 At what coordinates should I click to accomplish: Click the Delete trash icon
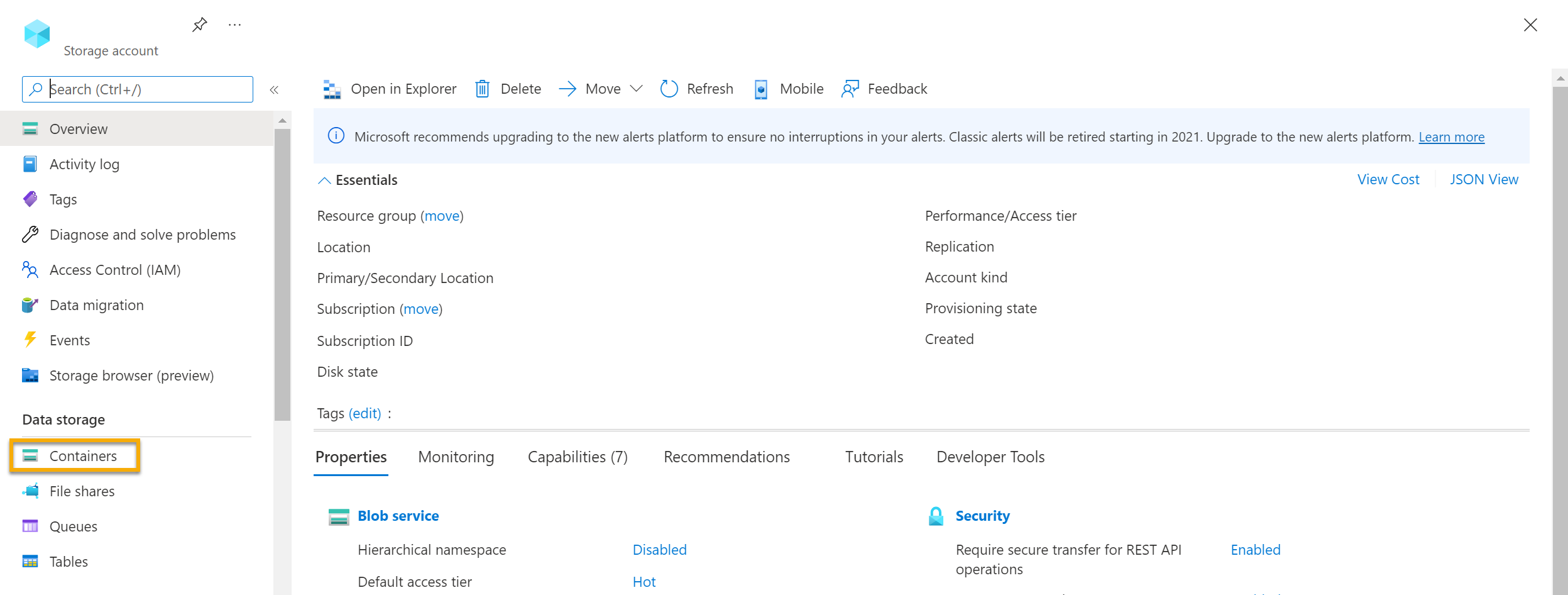coord(482,89)
